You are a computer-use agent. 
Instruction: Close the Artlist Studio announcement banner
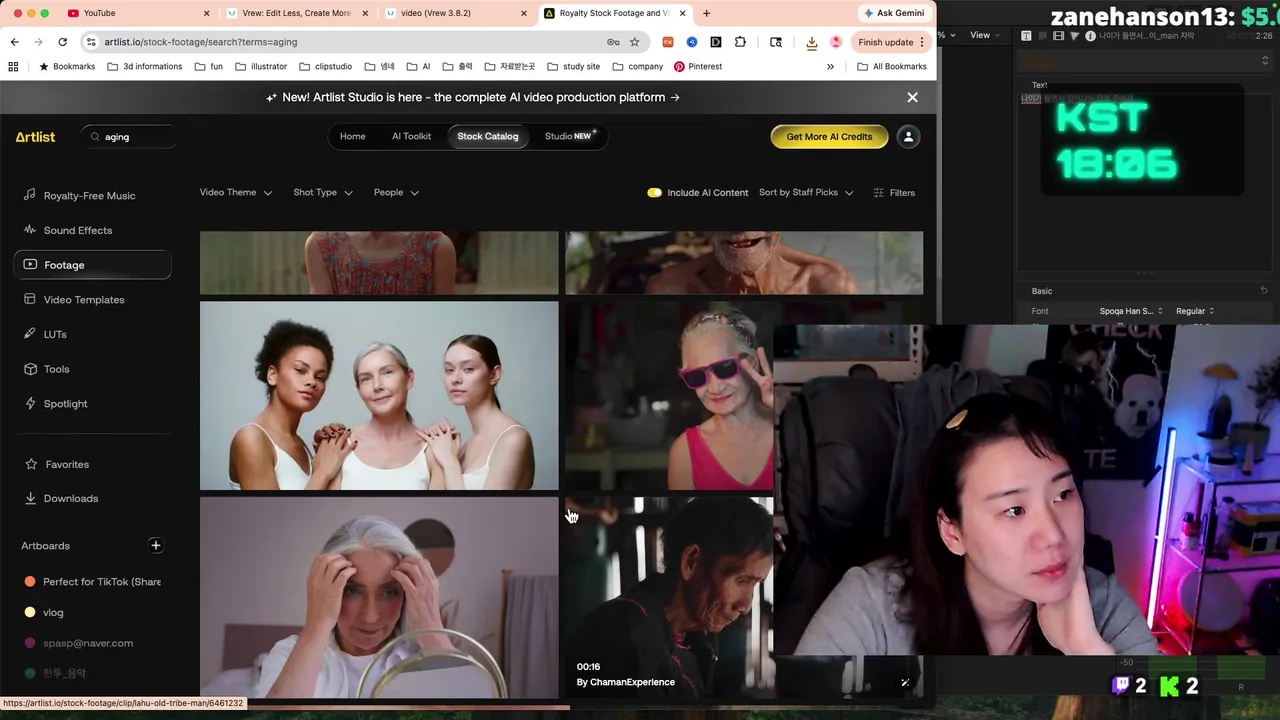(912, 97)
